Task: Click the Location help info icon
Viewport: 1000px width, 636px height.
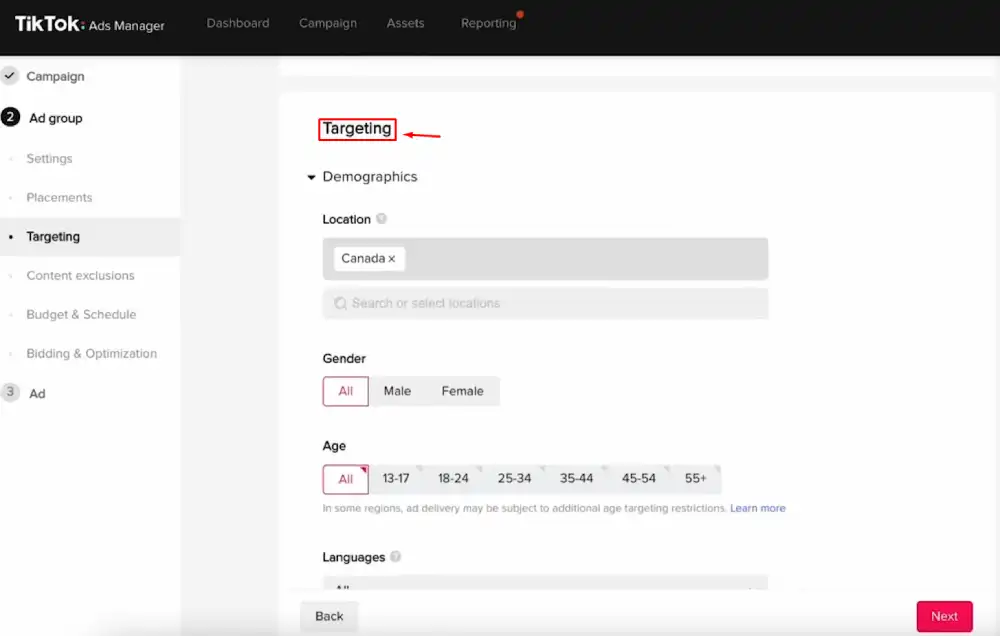Action: (381, 219)
